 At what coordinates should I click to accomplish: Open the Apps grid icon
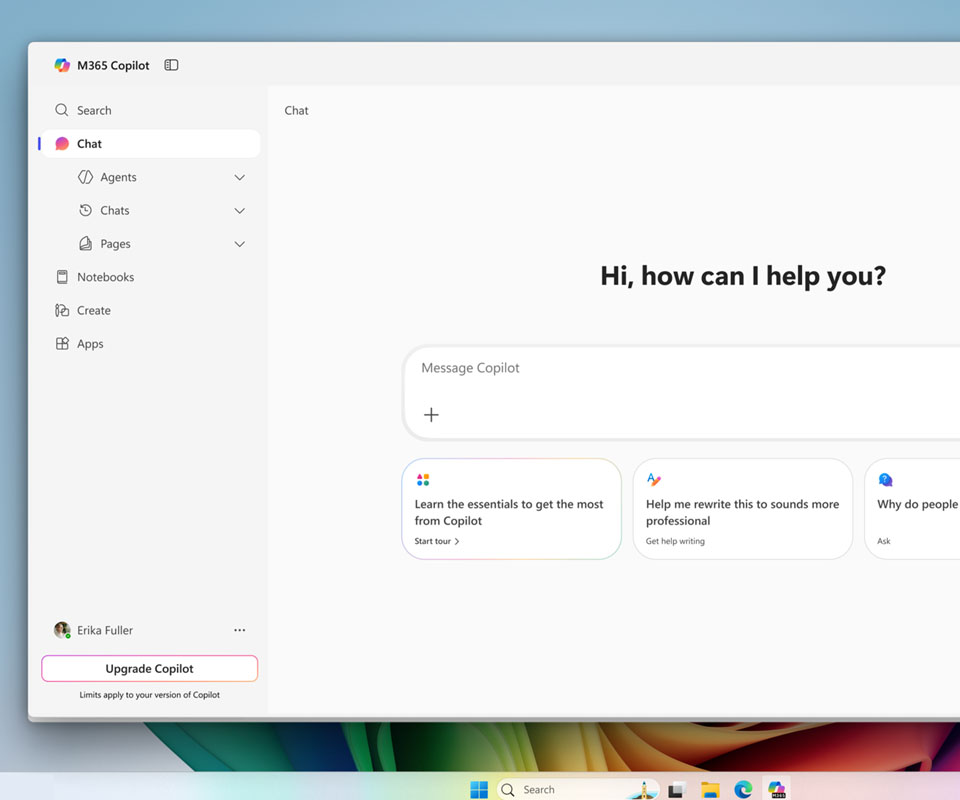click(62, 344)
